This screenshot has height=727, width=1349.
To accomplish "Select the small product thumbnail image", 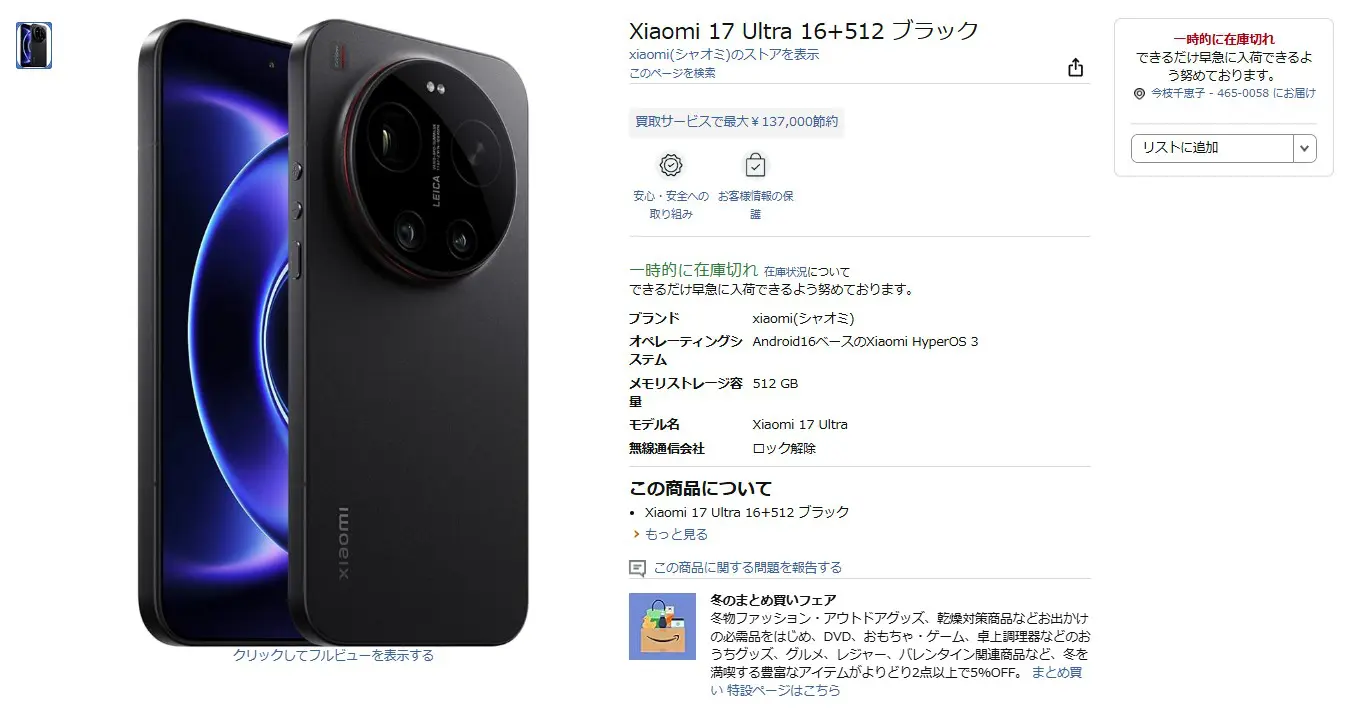I will coord(34,45).
